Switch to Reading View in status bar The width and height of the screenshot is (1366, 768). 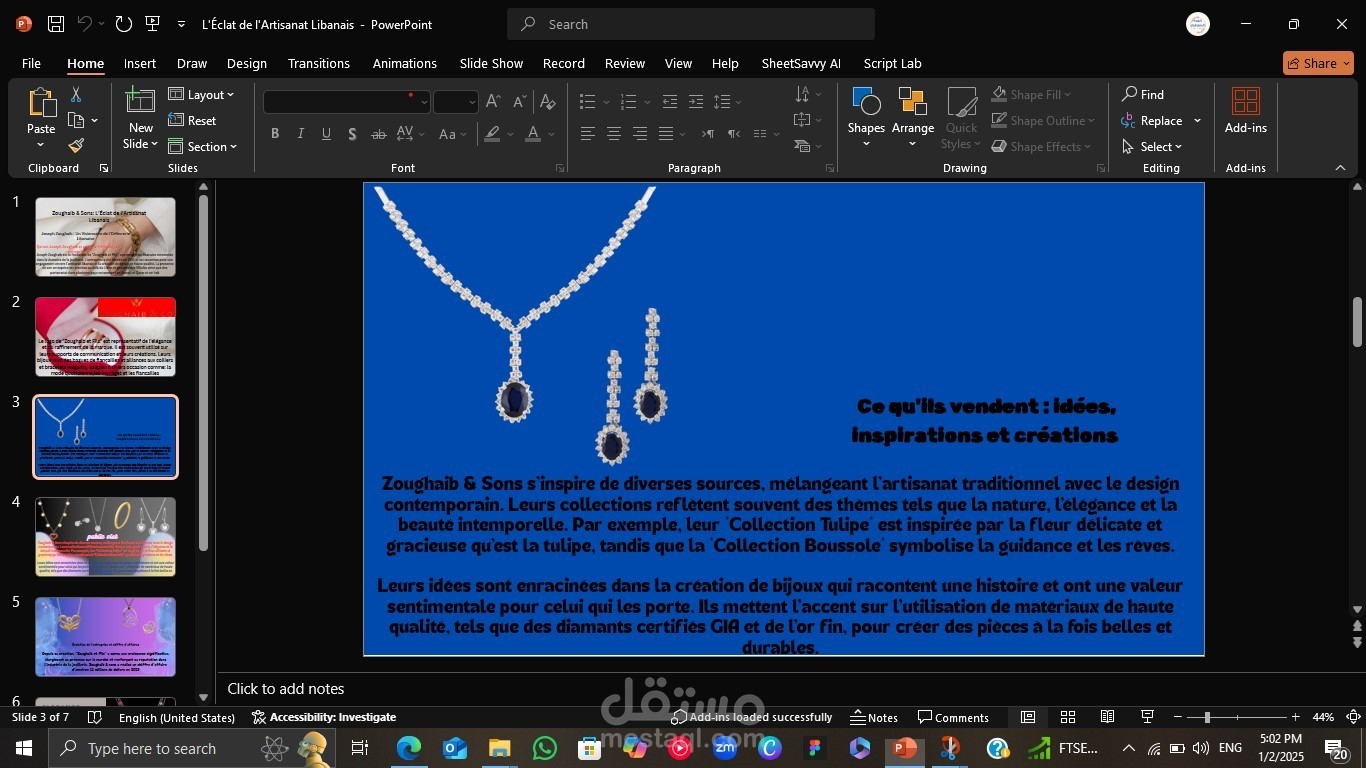click(1107, 717)
